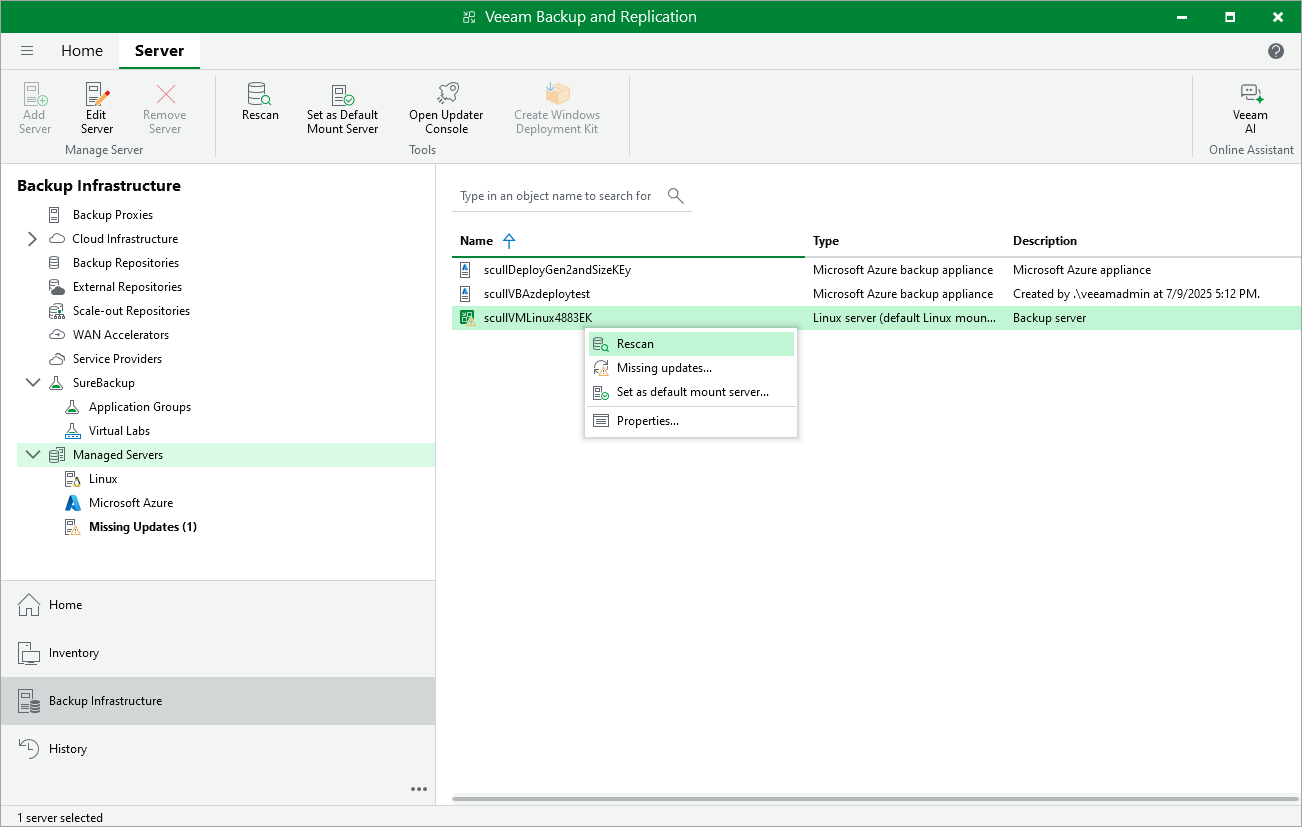Collapse the Managed Servers tree node
1302x827 pixels.
32,455
